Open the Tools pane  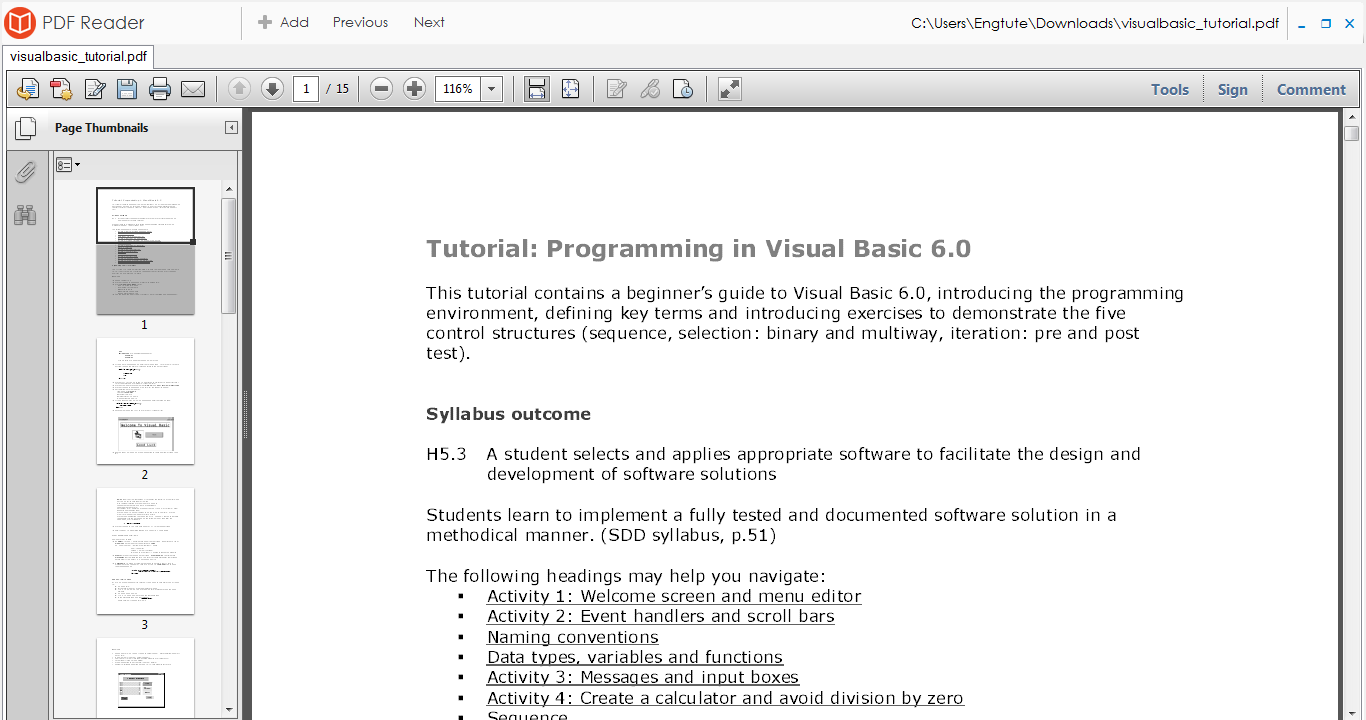pos(1170,89)
